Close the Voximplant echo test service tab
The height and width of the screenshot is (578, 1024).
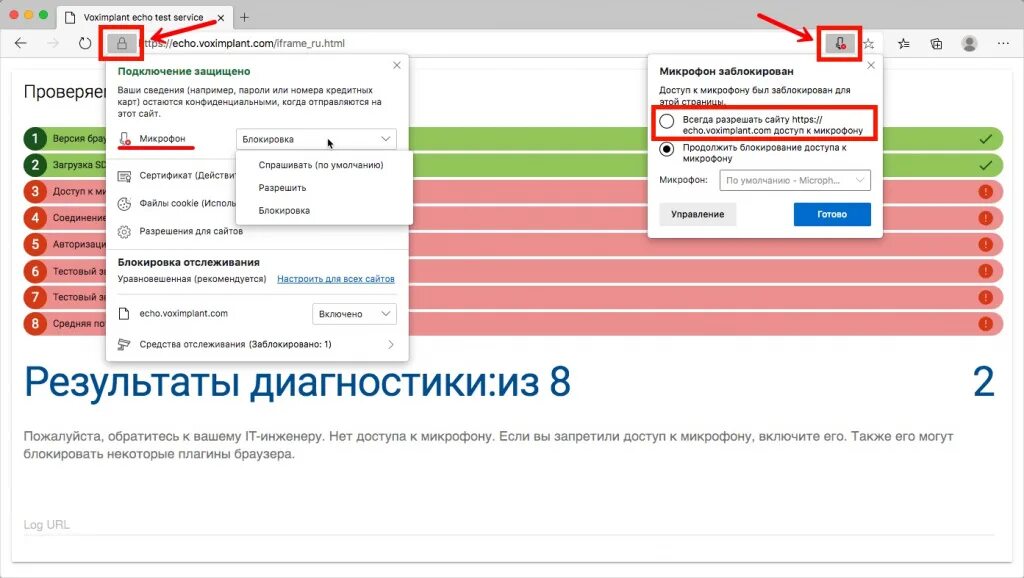(221, 18)
